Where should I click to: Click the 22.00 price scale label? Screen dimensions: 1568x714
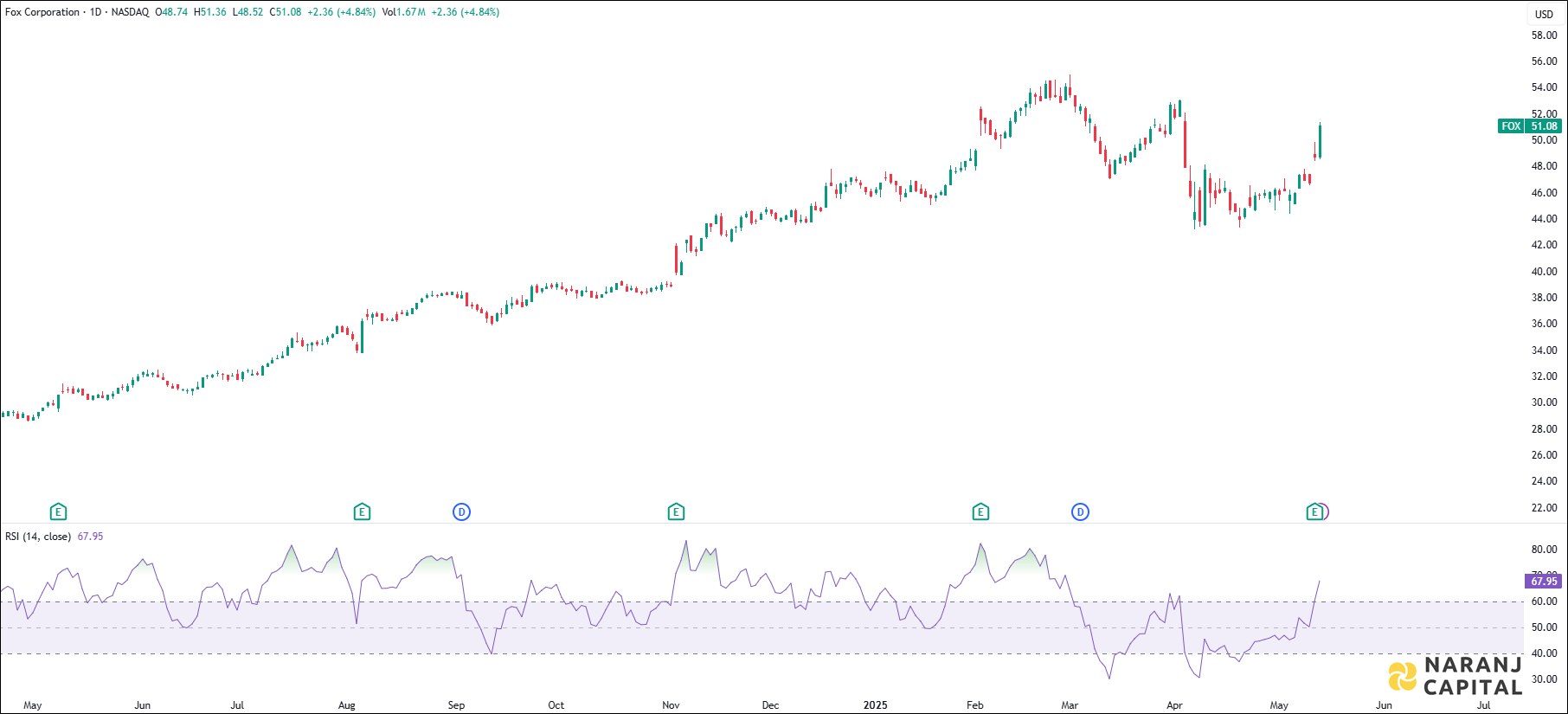pos(1544,508)
